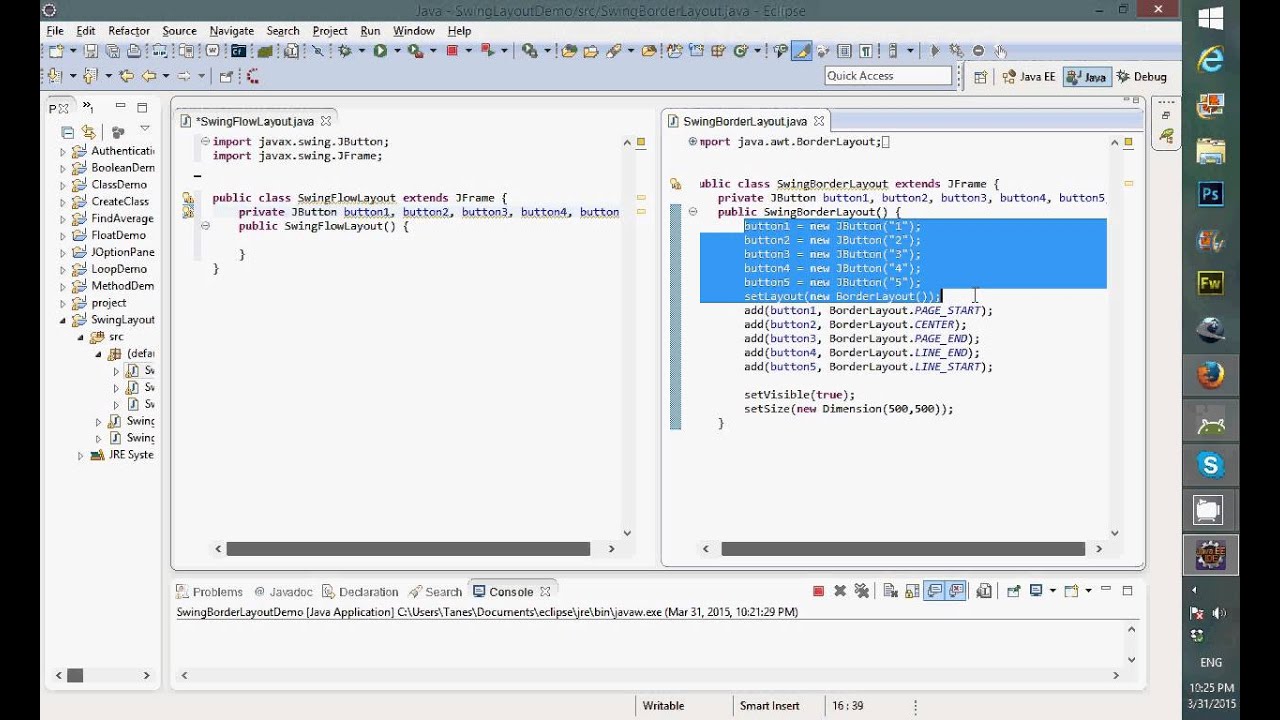Maximize the Console view
Viewport: 1280px width, 720px height.
[1127, 591]
